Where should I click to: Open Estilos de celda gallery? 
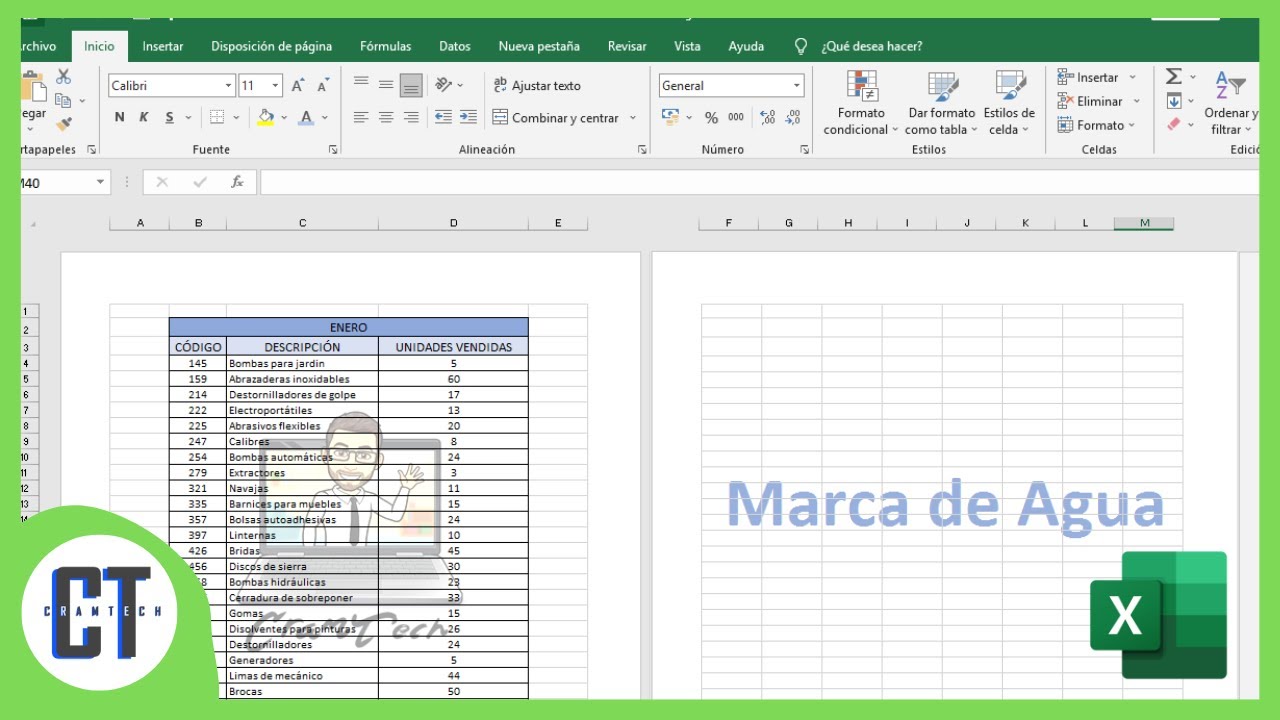click(1009, 103)
